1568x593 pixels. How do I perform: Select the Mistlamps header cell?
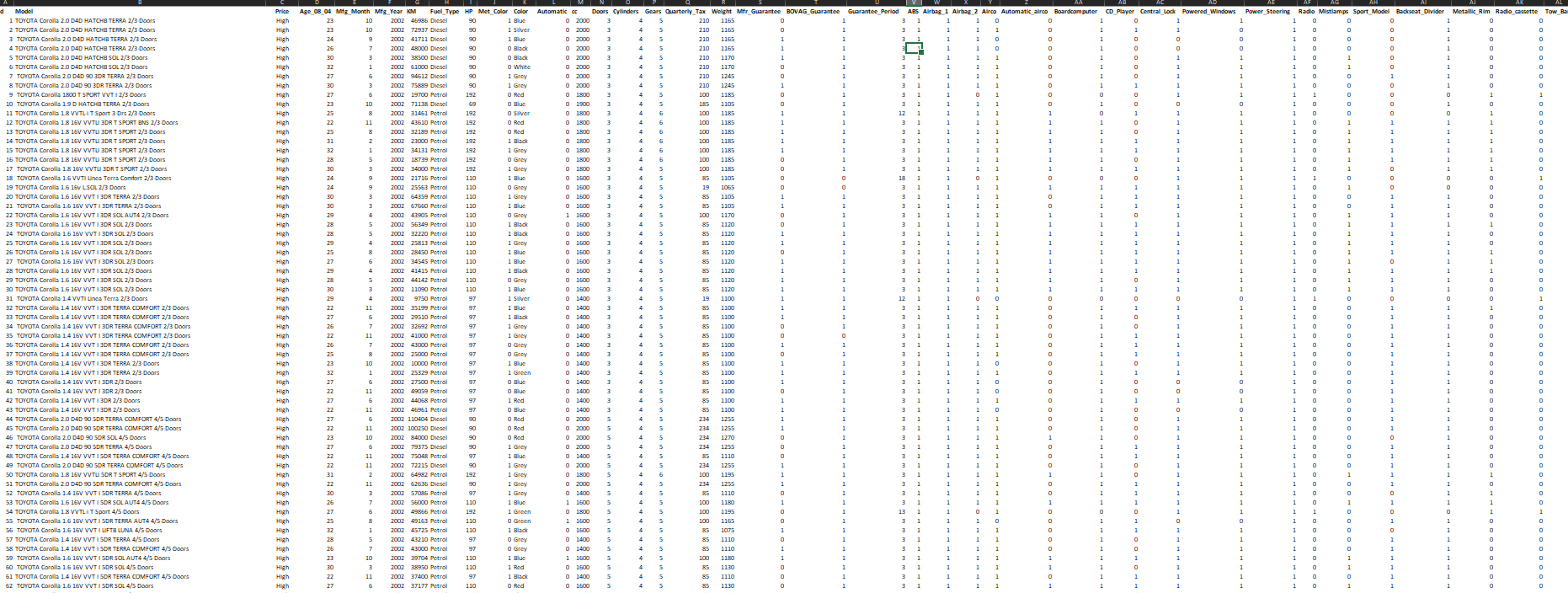(x=1333, y=12)
